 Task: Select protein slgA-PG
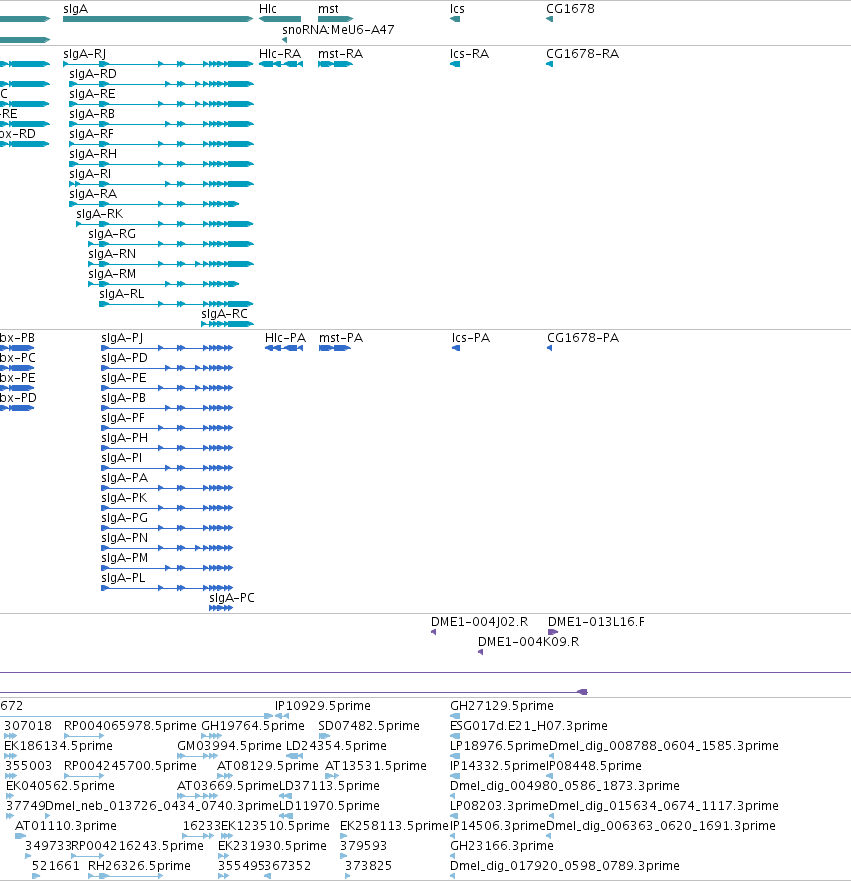pos(167,528)
